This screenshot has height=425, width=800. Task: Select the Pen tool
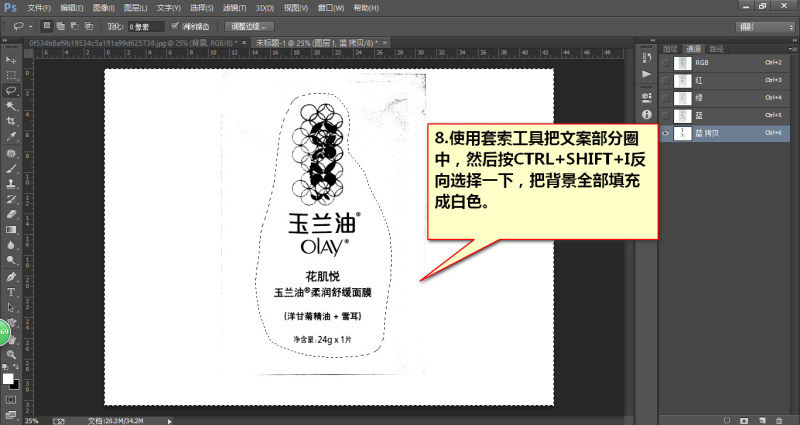pyautogui.click(x=11, y=277)
